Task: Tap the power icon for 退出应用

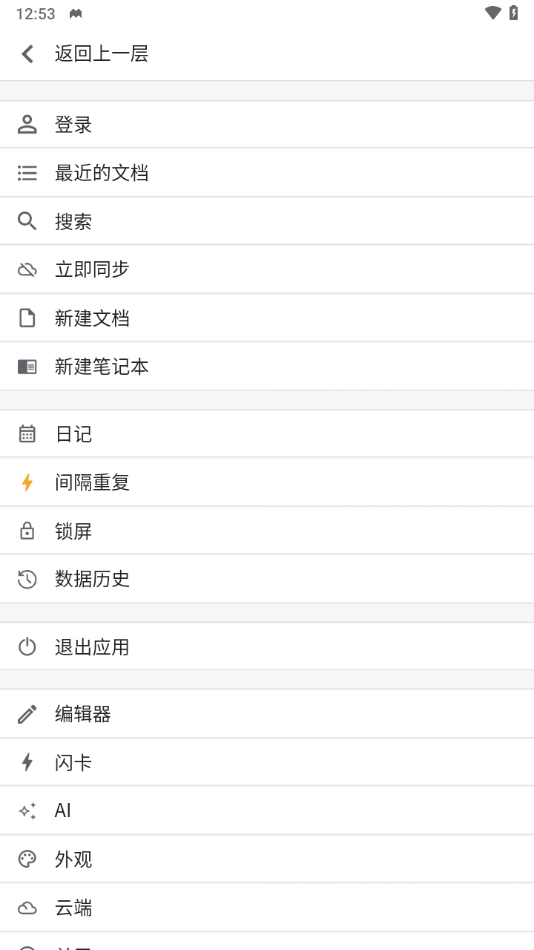Action: click(x=27, y=646)
